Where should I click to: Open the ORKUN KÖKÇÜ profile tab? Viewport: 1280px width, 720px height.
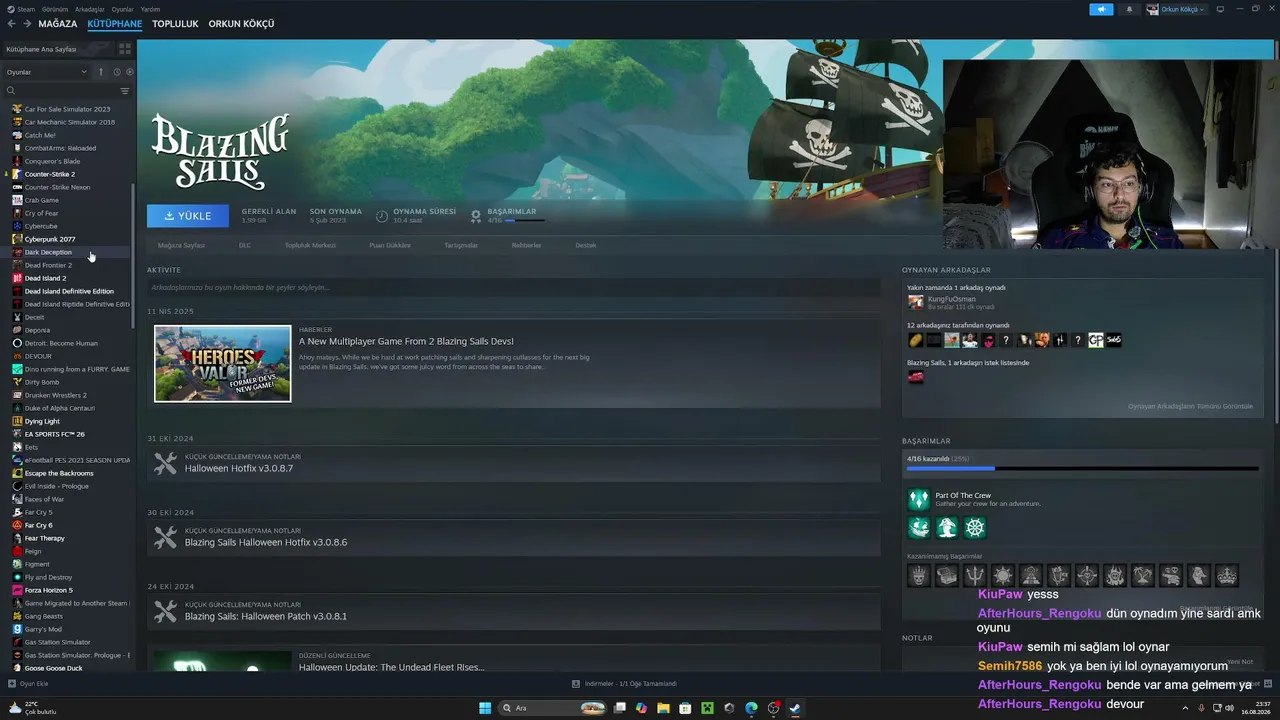coord(241,24)
